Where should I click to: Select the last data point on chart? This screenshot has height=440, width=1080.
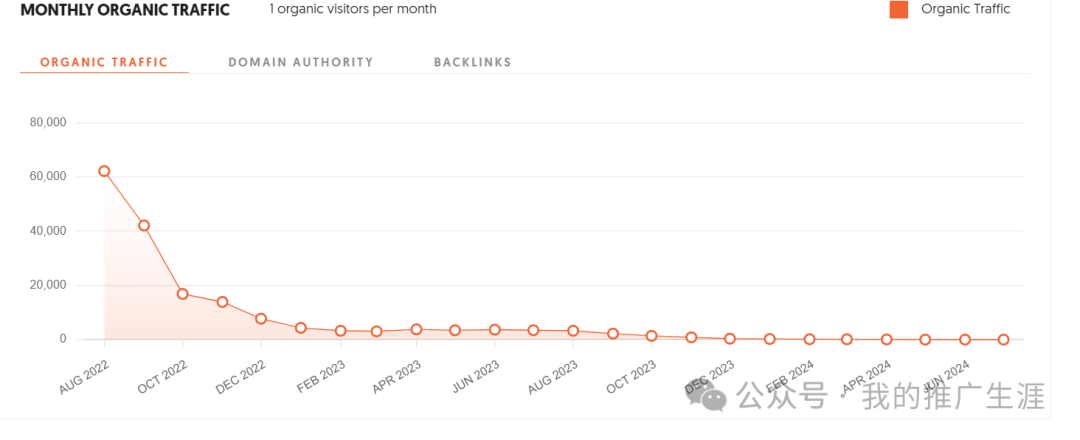click(1004, 339)
